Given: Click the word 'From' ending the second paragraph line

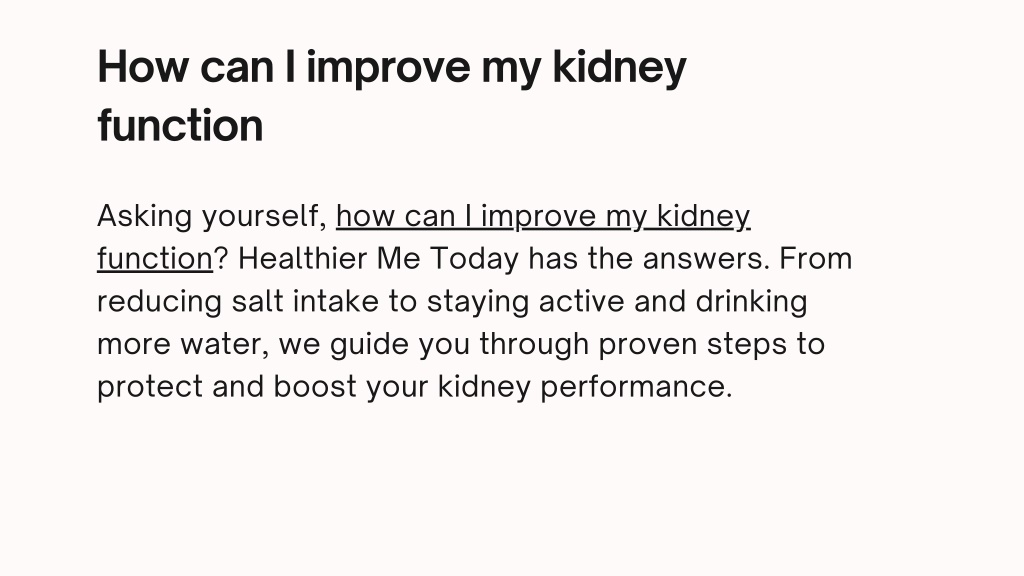Looking at the screenshot, I should point(816,259).
